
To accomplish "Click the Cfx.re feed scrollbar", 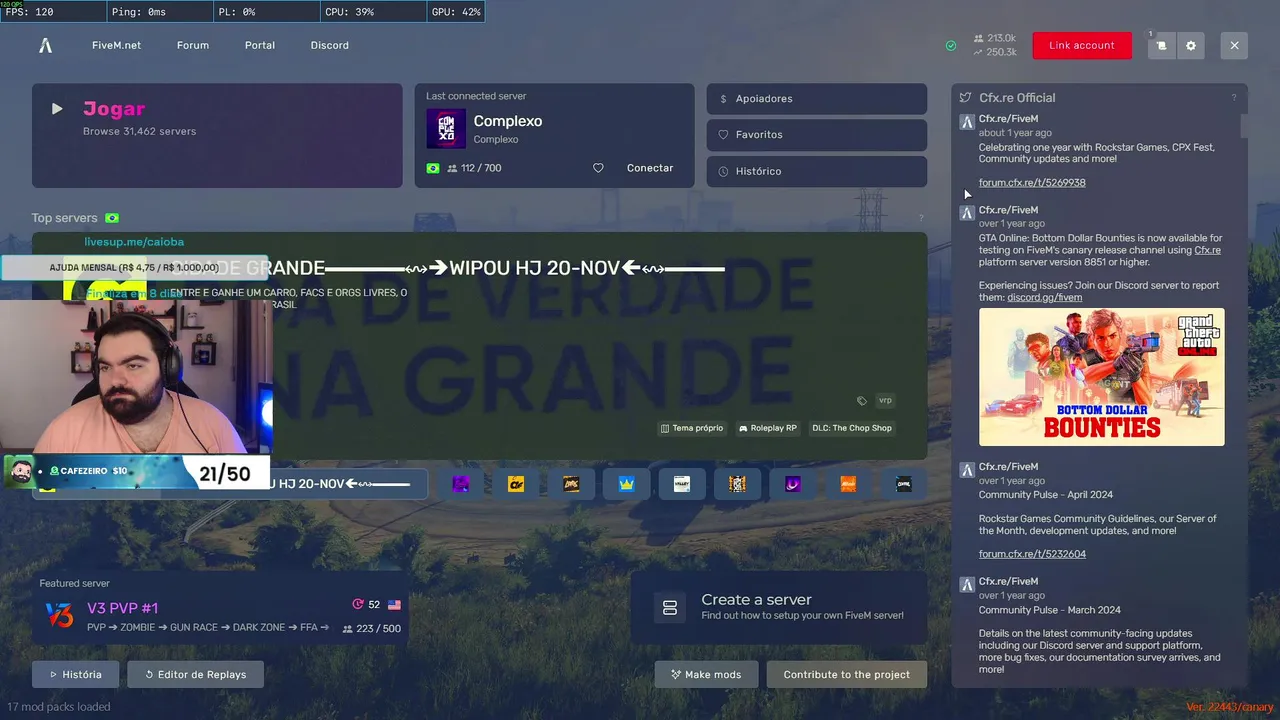I will coord(1244,126).
